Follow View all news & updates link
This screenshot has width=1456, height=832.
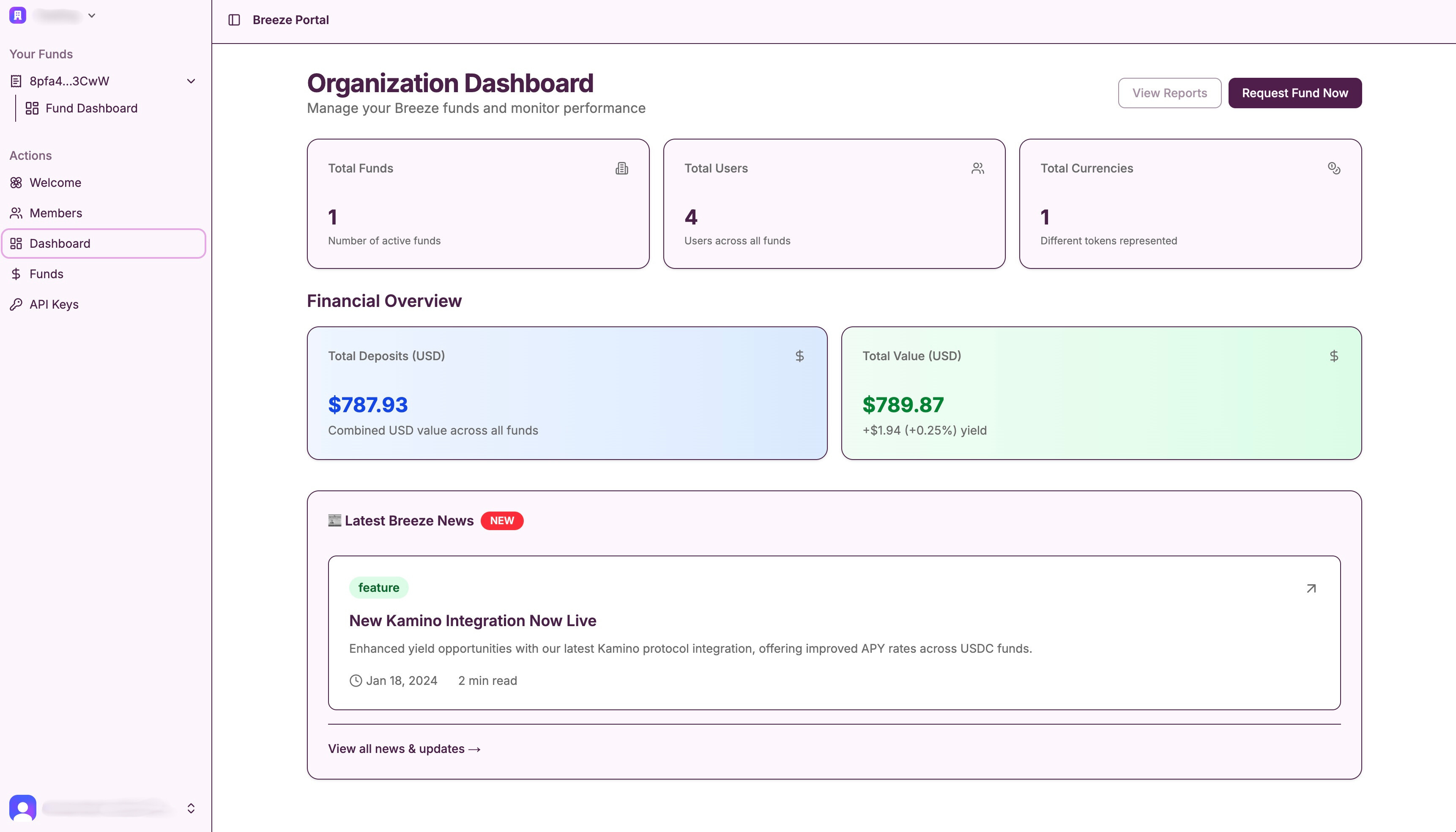tap(404, 749)
